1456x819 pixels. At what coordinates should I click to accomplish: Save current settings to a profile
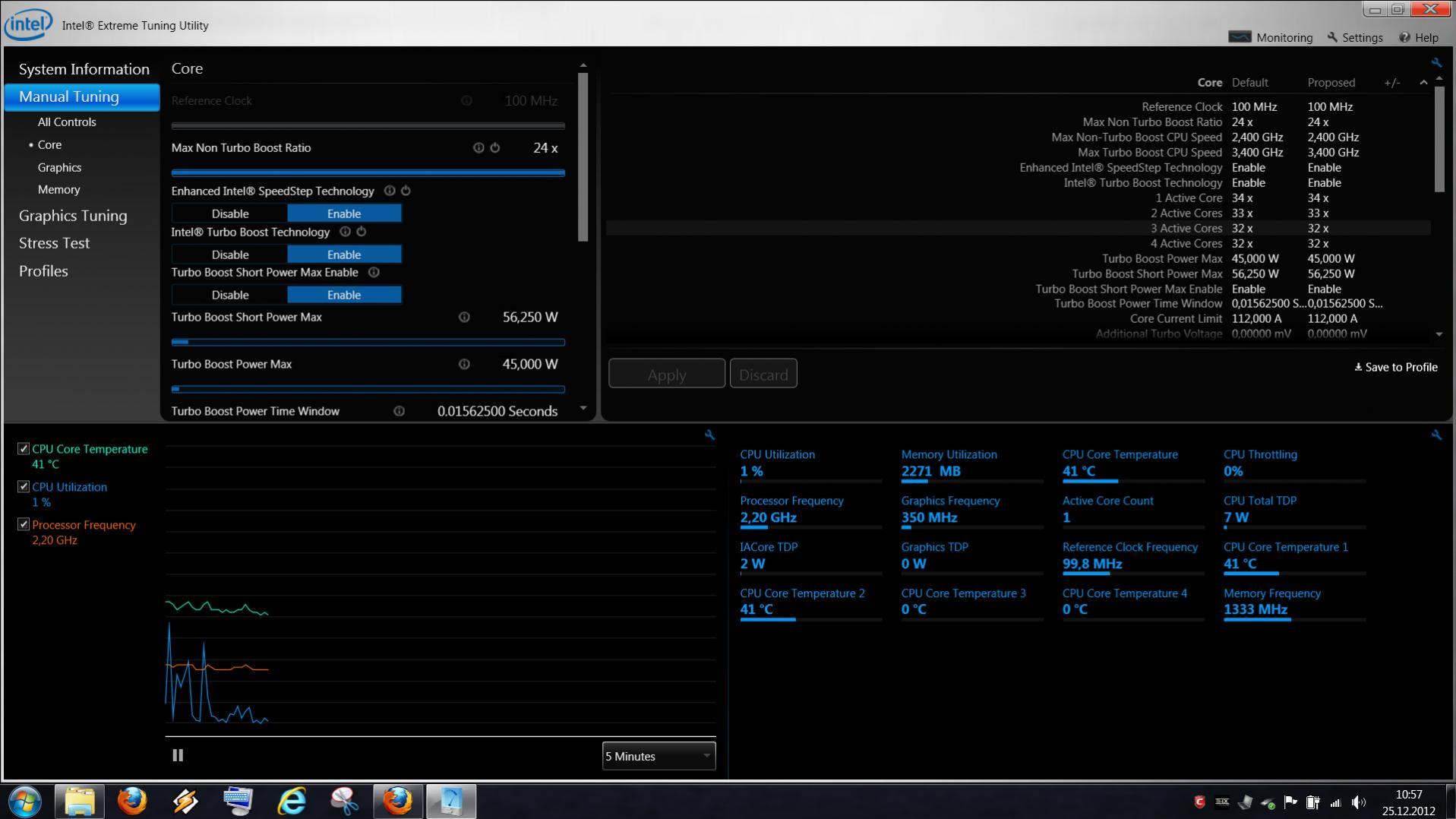point(1396,367)
